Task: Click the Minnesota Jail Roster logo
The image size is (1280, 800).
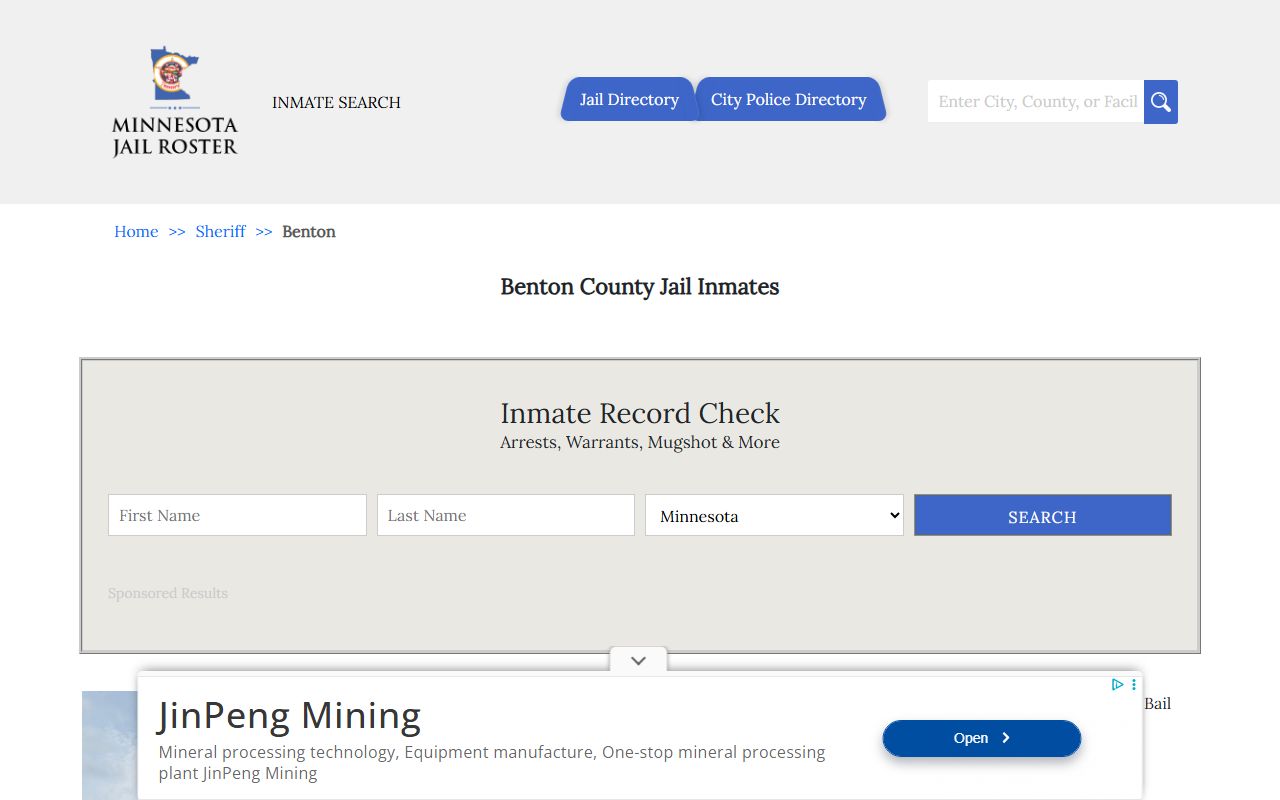Action: click(175, 102)
